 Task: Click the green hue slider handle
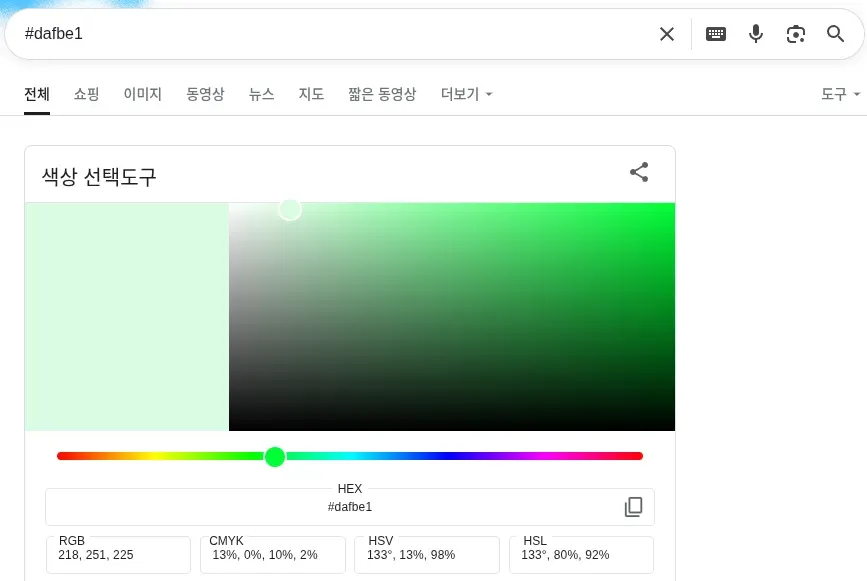[275, 456]
